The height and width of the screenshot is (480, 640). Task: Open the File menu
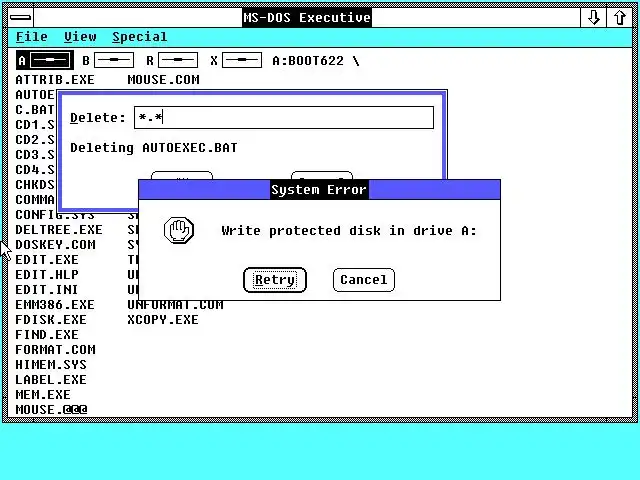pyautogui.click(x=31, y=37)
